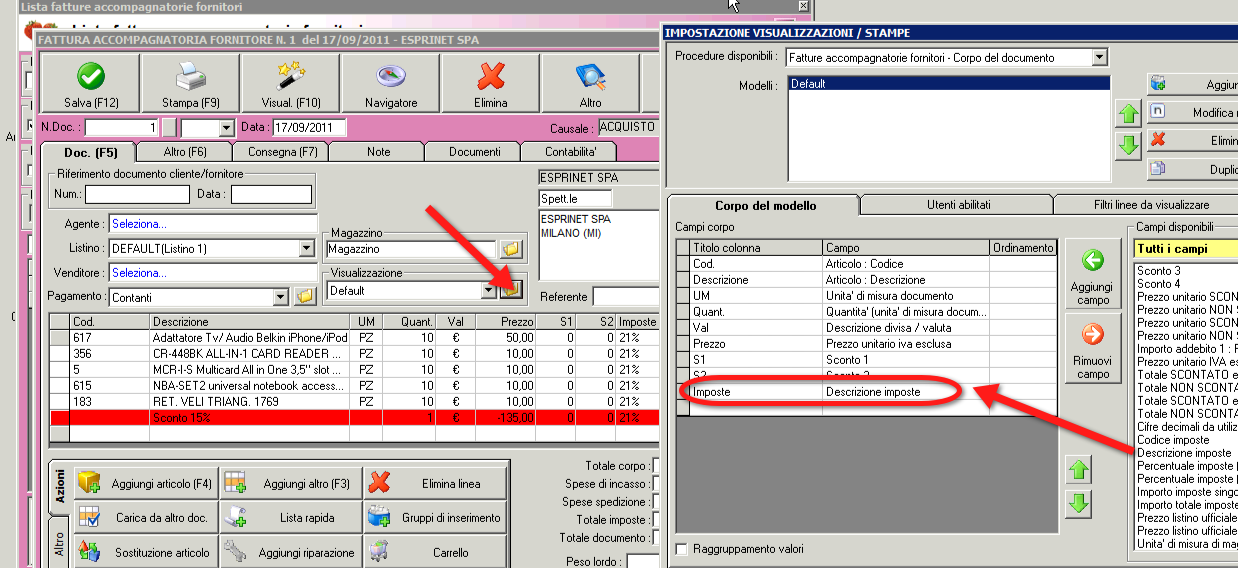Switch to Utenti abilitati tab
This screenshot has width=1238, height=568.
(958, 204)
